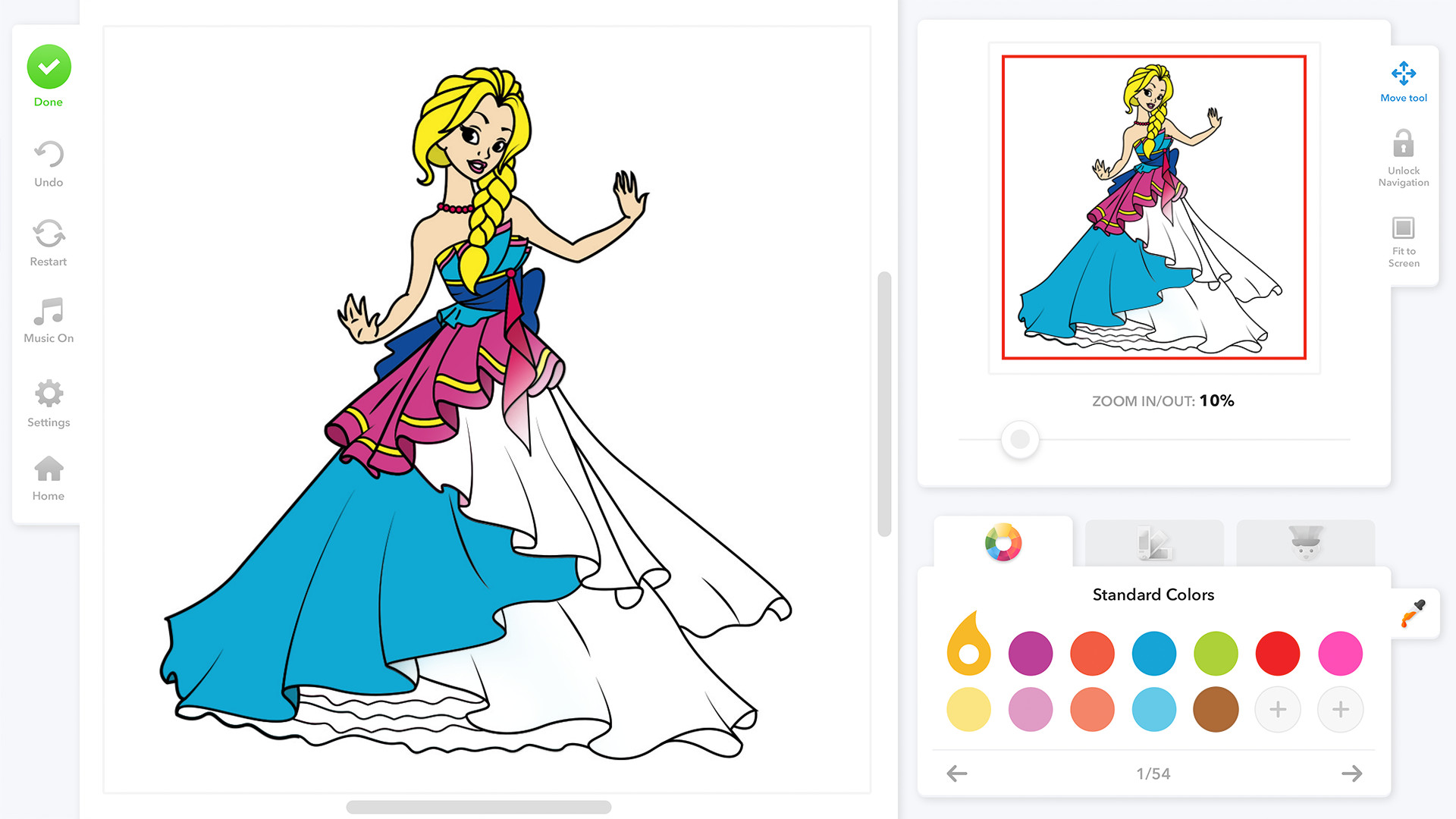Image resolution: width=1456 pixels, height=819 pixels.
Task: Click the Home icon
Action: point(48,479)
